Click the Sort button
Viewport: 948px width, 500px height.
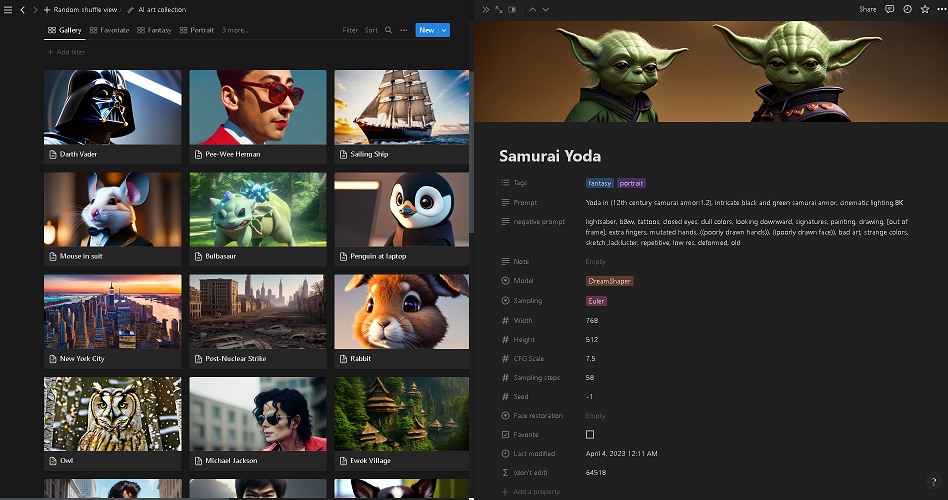(x=371, y=30)
